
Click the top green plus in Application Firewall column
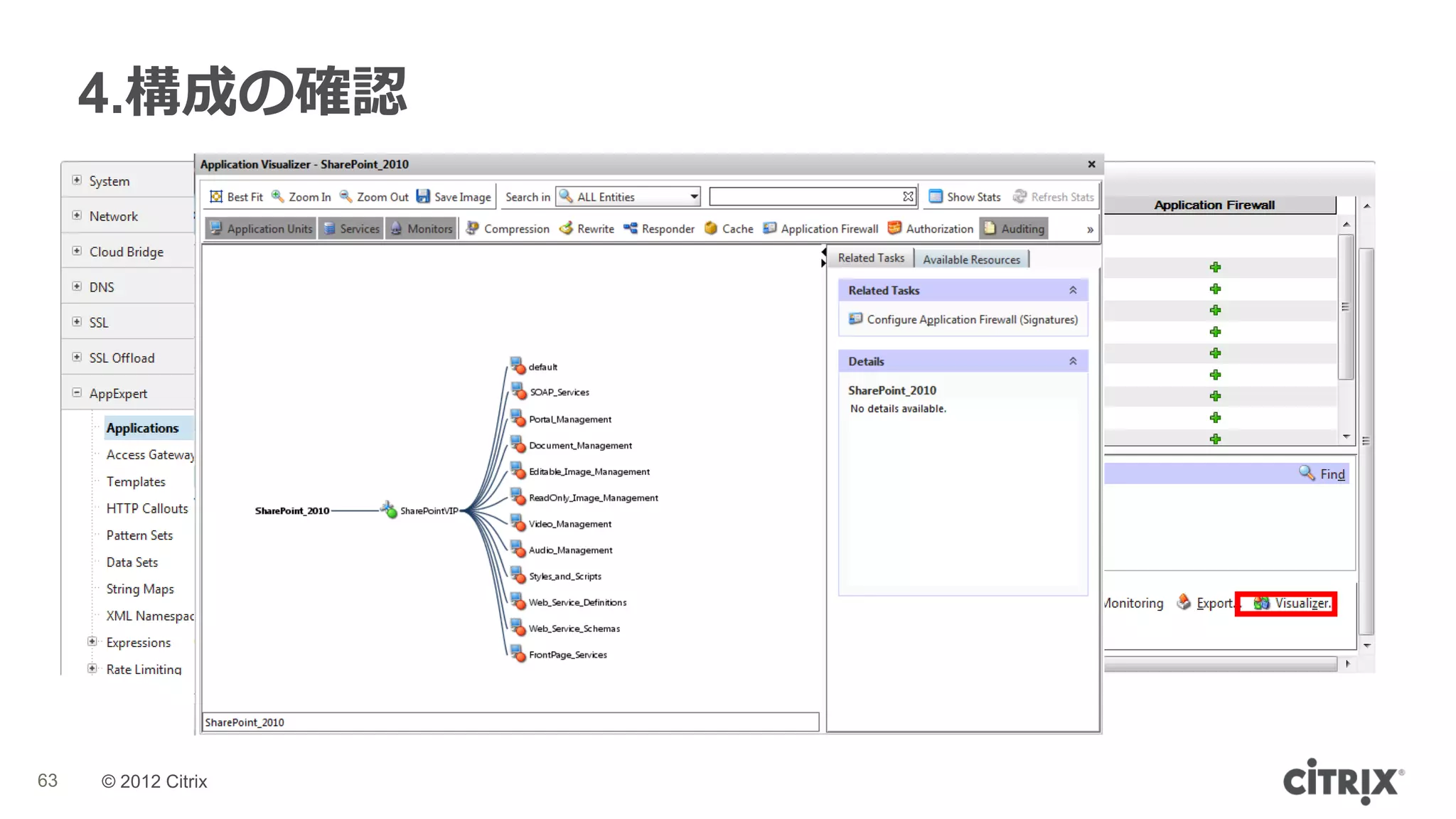[1215, 267]
